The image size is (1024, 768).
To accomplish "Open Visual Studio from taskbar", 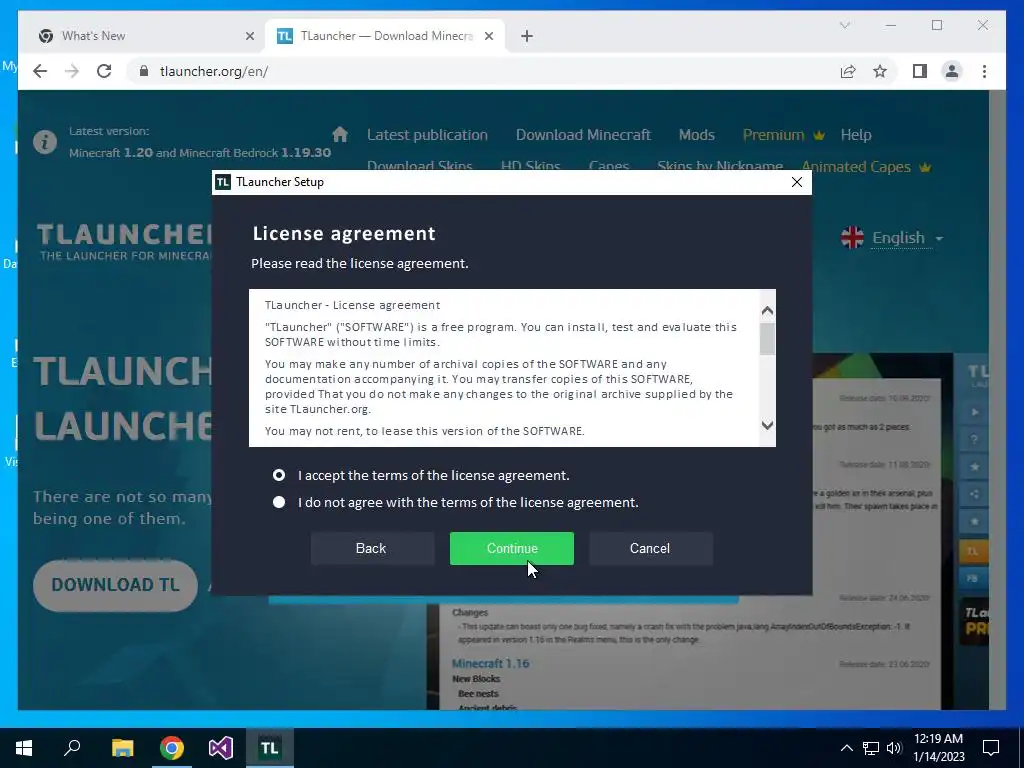I will (x=221, y=748).
